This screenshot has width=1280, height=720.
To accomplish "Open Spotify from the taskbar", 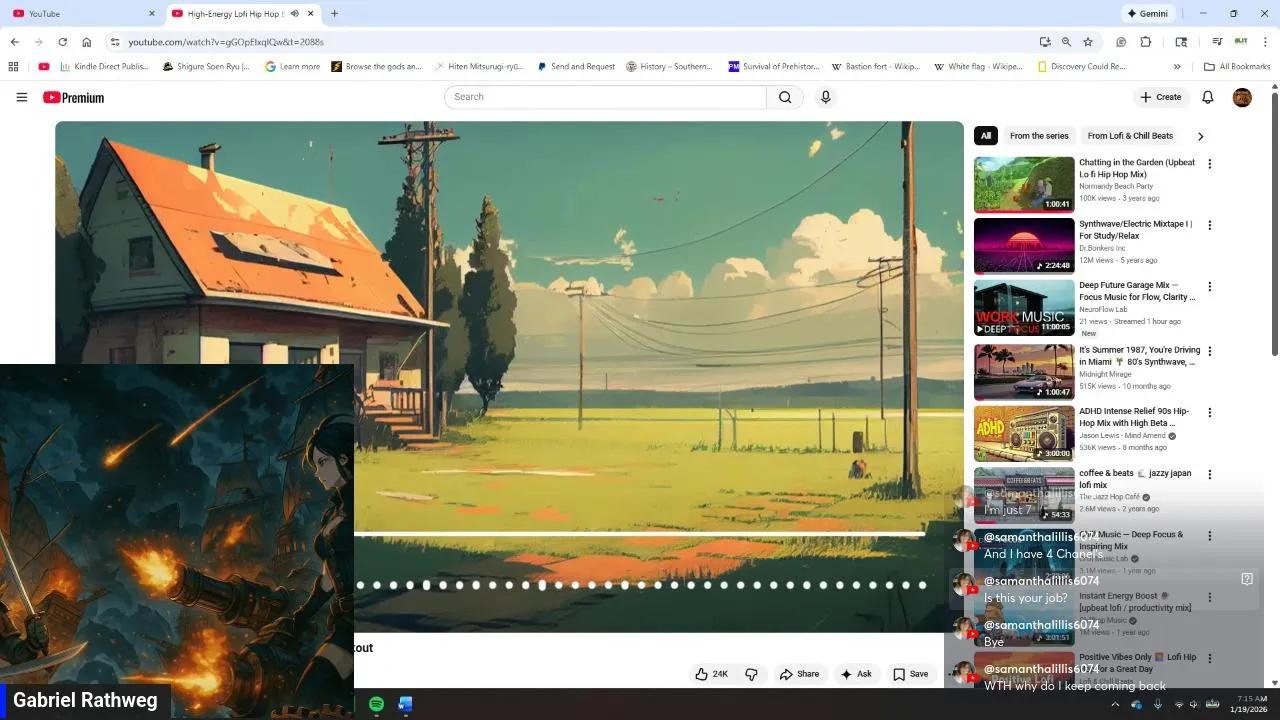I will coord(376,704).
